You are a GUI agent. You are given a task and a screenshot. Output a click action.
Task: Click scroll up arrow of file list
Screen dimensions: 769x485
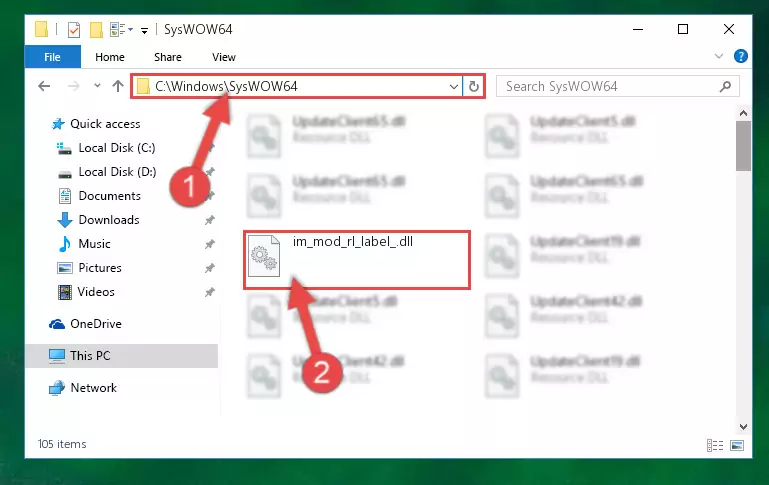(x=743, y=113)
